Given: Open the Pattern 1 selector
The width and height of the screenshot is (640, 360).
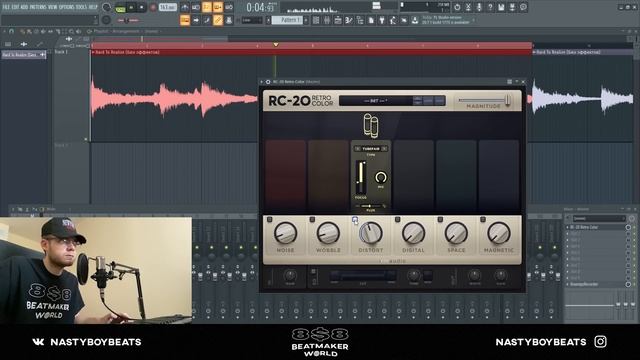Looking at the screenshot, I should coord(287,20).
